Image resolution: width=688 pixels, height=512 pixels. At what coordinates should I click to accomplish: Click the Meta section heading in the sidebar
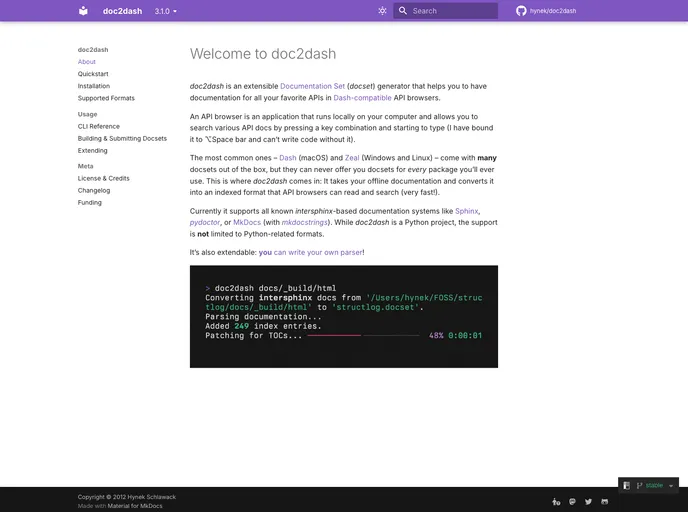point(86,166)
